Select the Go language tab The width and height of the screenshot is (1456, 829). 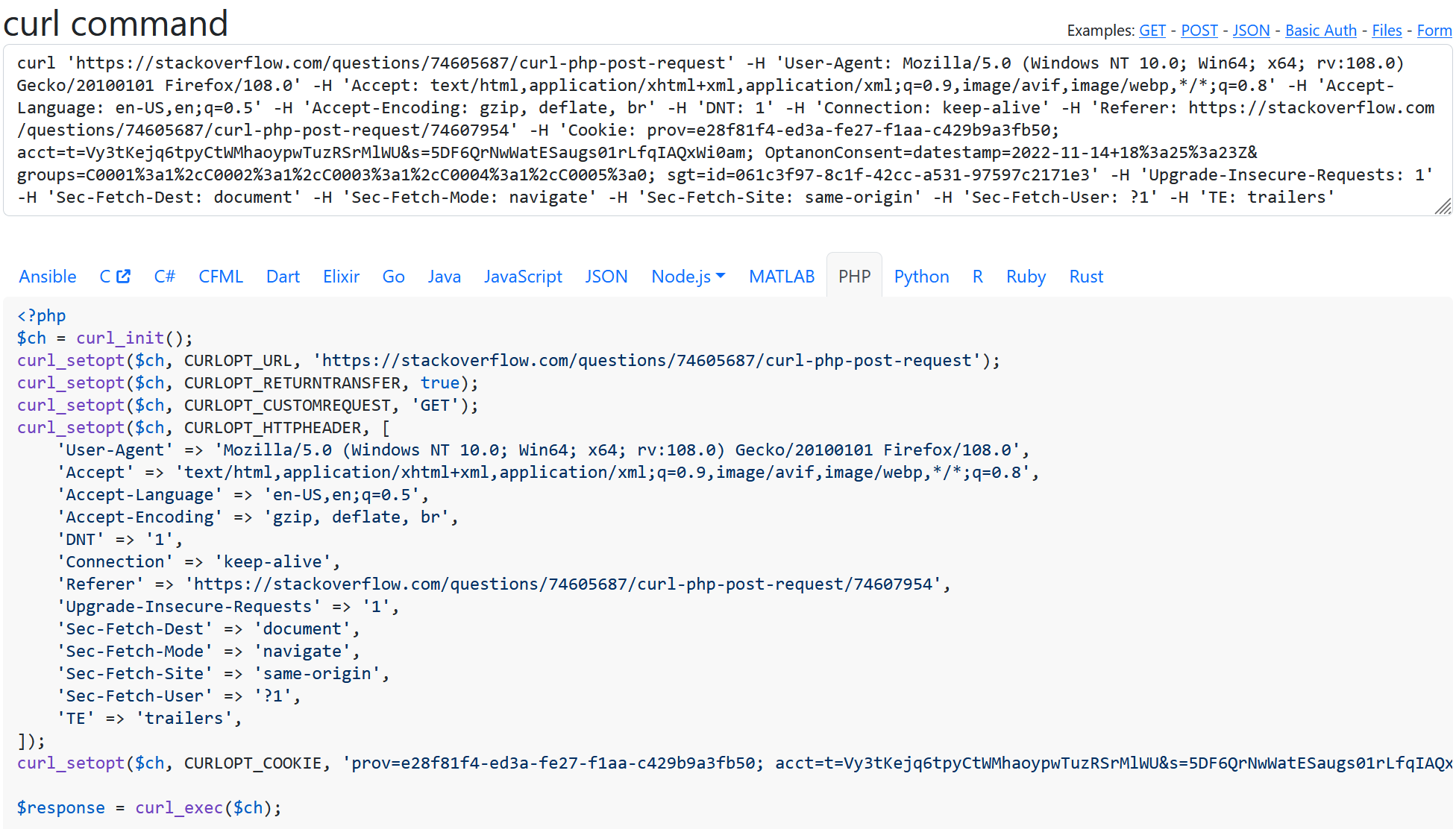(393, 276)
